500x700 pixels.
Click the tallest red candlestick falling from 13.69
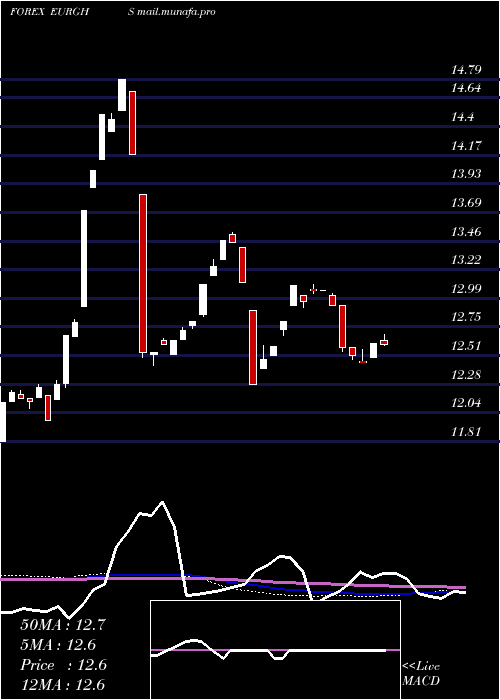(143, 274)
